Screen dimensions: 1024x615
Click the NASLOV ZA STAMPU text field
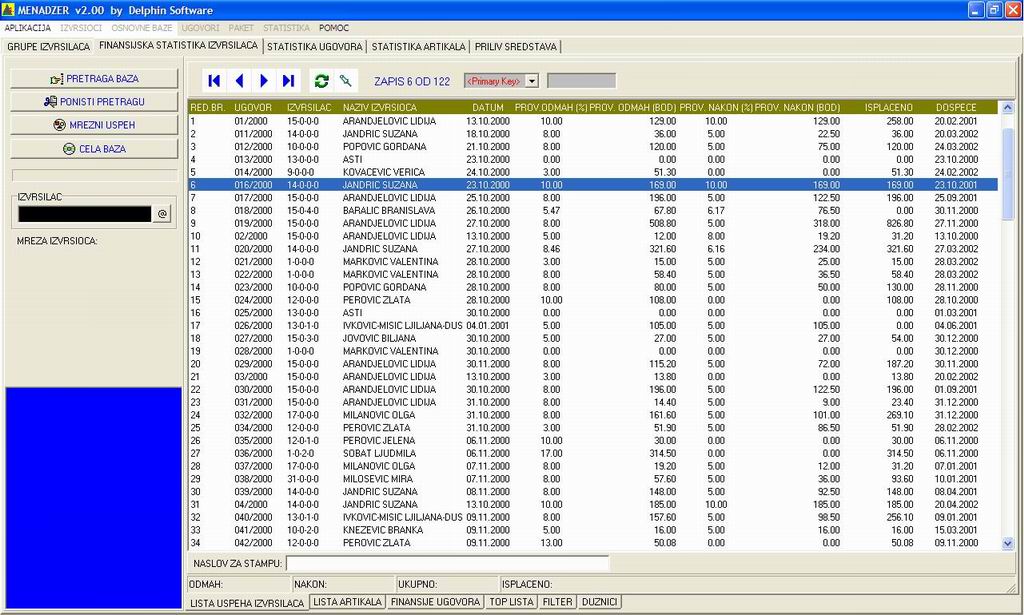[447, 563]
